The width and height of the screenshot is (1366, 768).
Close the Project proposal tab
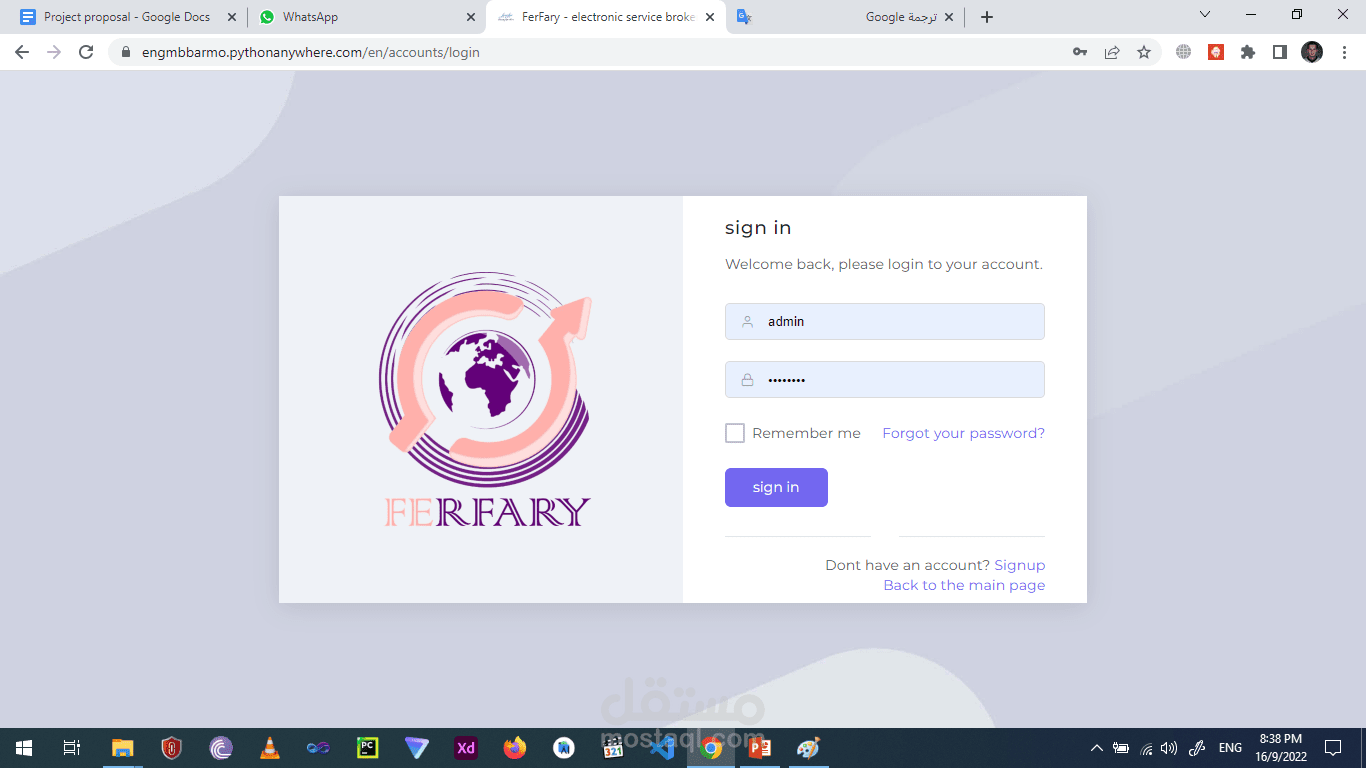pyautogui.click(x=232, y=17)
